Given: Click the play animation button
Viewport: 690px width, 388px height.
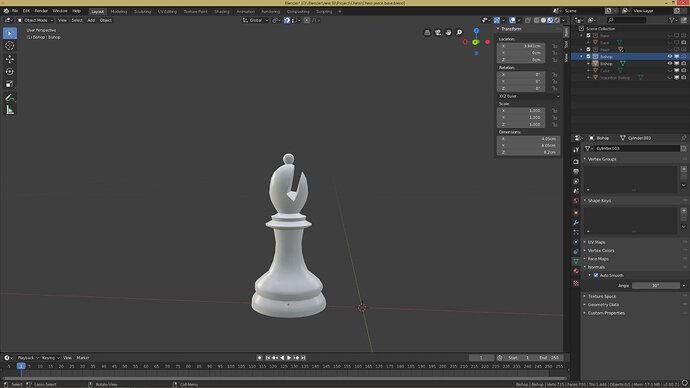Looking at the screenshot, I should (289, 358).
